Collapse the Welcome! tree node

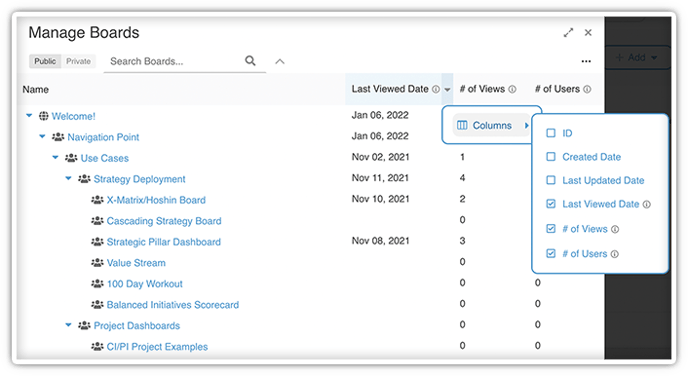tap(29, 115)
